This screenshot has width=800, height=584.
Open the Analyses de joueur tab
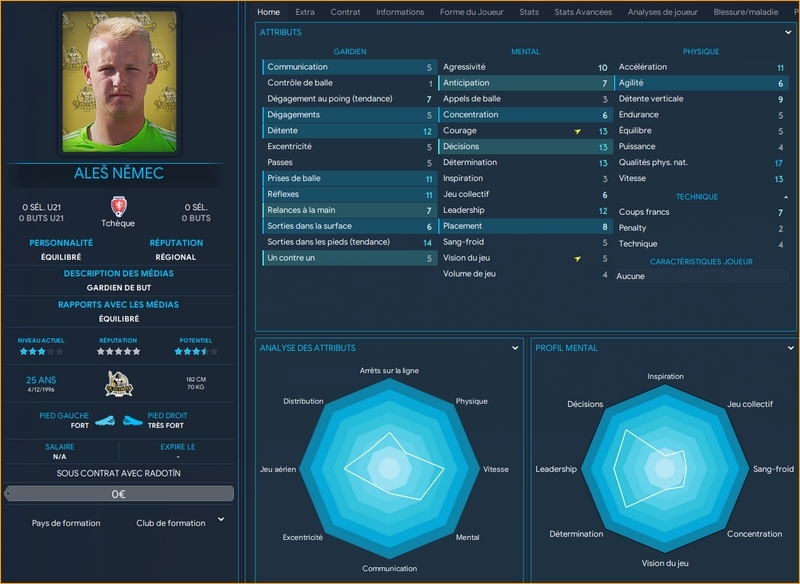[662, 12]
